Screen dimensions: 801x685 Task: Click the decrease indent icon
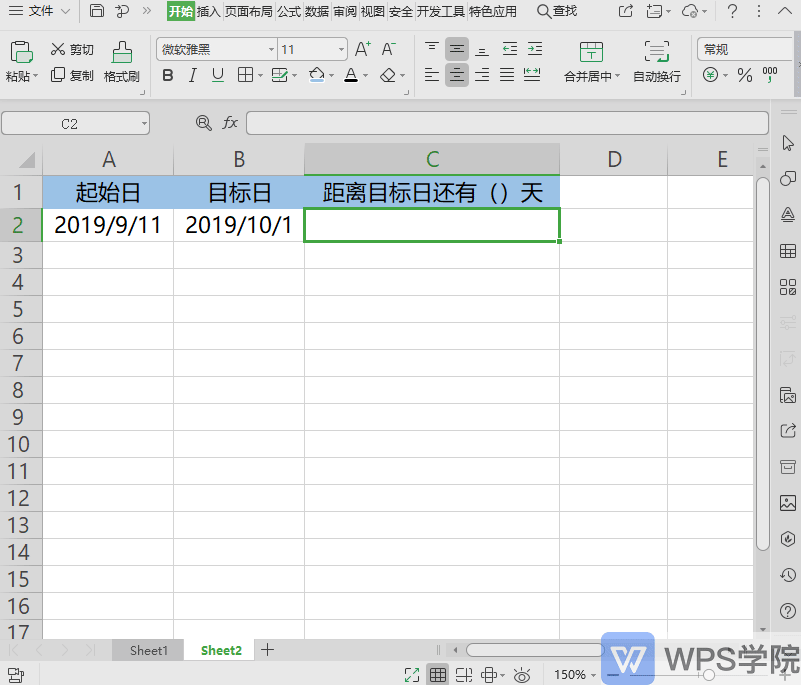[x=510, y=49]
